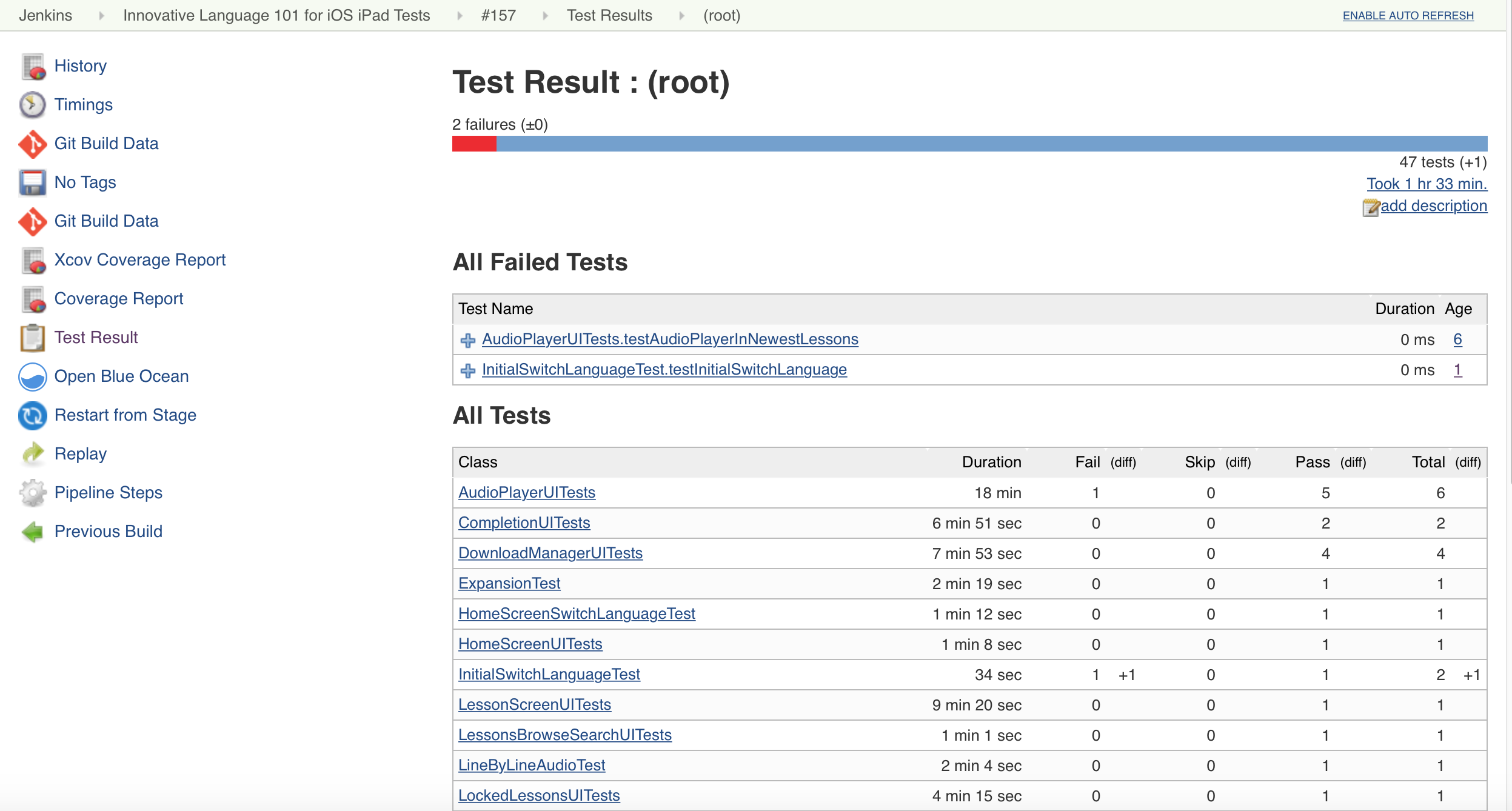Select Test Results breadcrumb item
The width and height of the screenshot is (1512, 811).
[x=609, y=16]
